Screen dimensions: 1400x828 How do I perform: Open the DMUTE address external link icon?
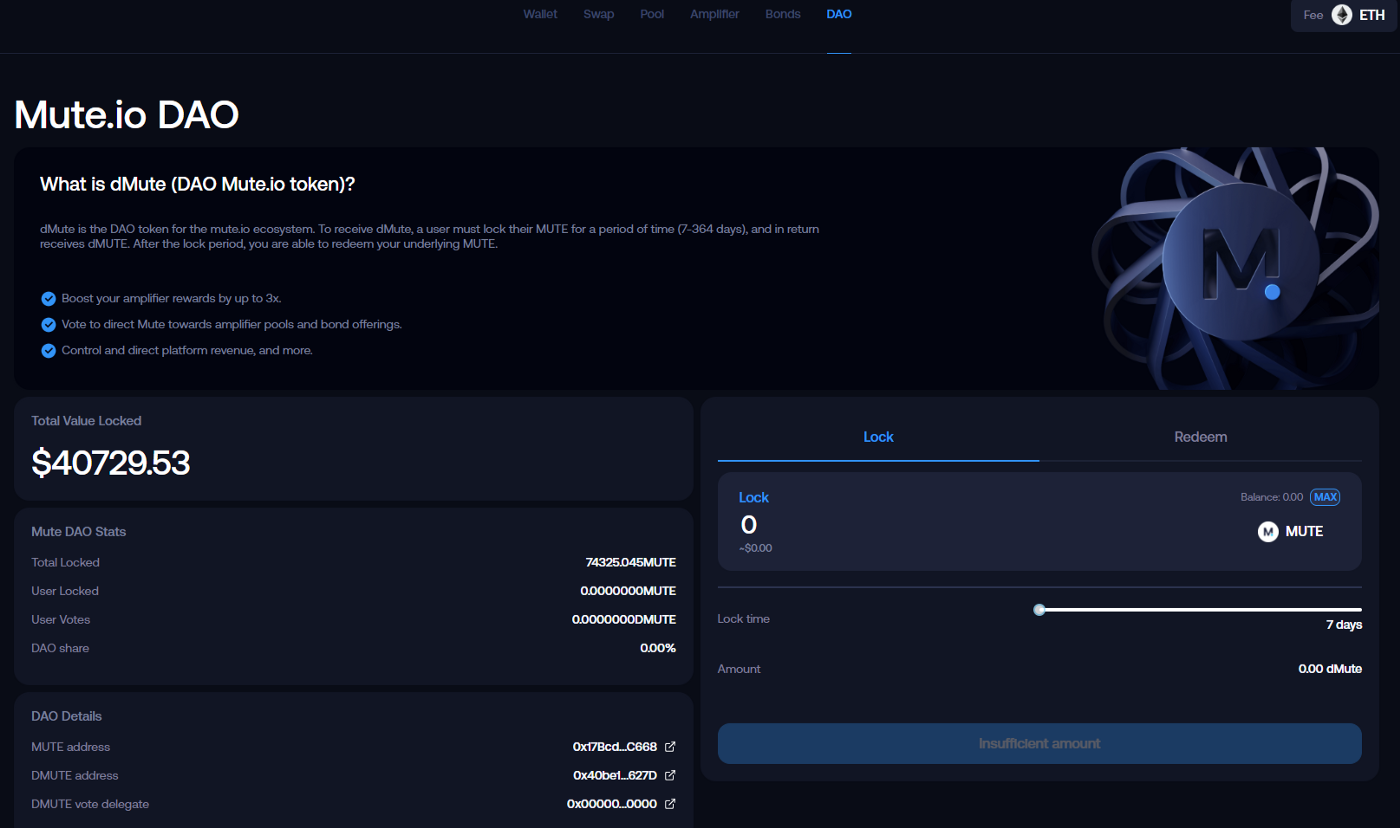point(670,775)
